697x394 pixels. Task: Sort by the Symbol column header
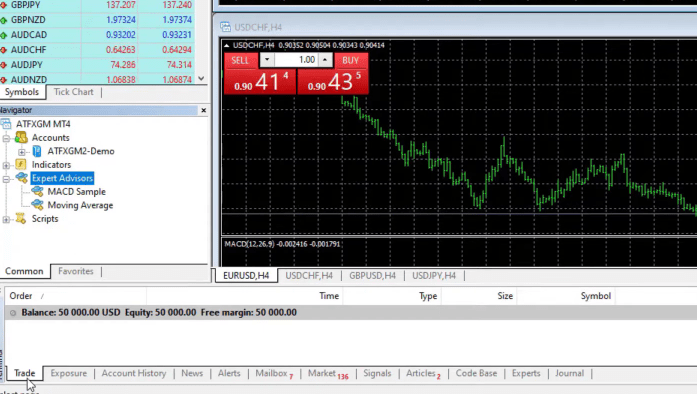(566, 296)
